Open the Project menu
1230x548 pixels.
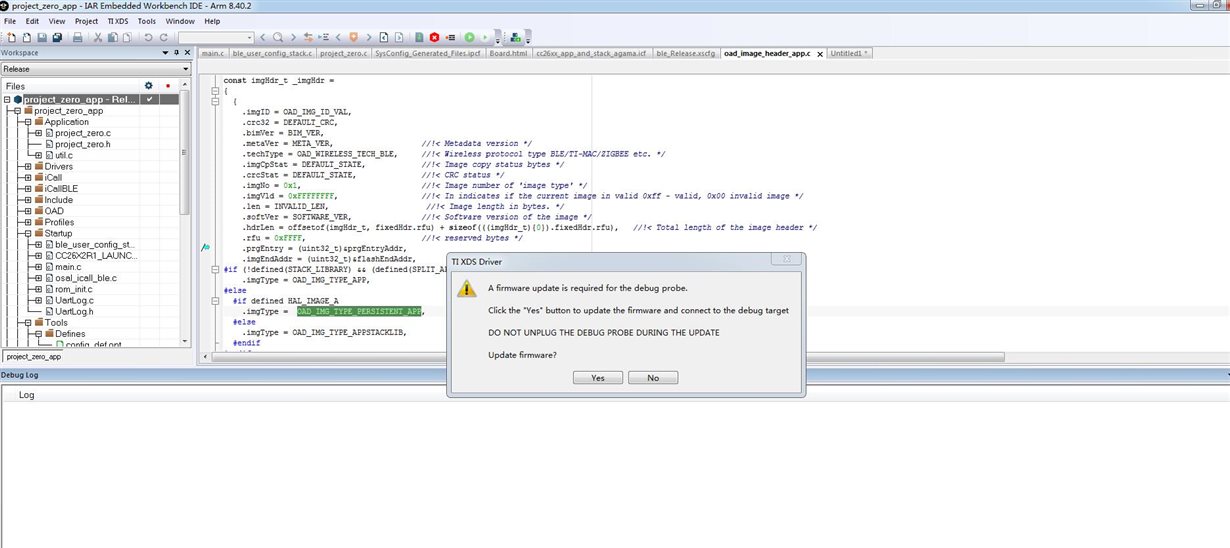pyautogui.click(x=86, y=20)
